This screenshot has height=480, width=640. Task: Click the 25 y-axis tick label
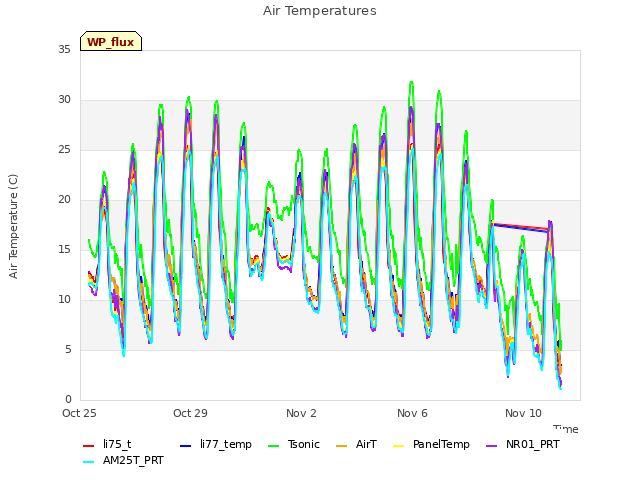(x=64, y=150)
